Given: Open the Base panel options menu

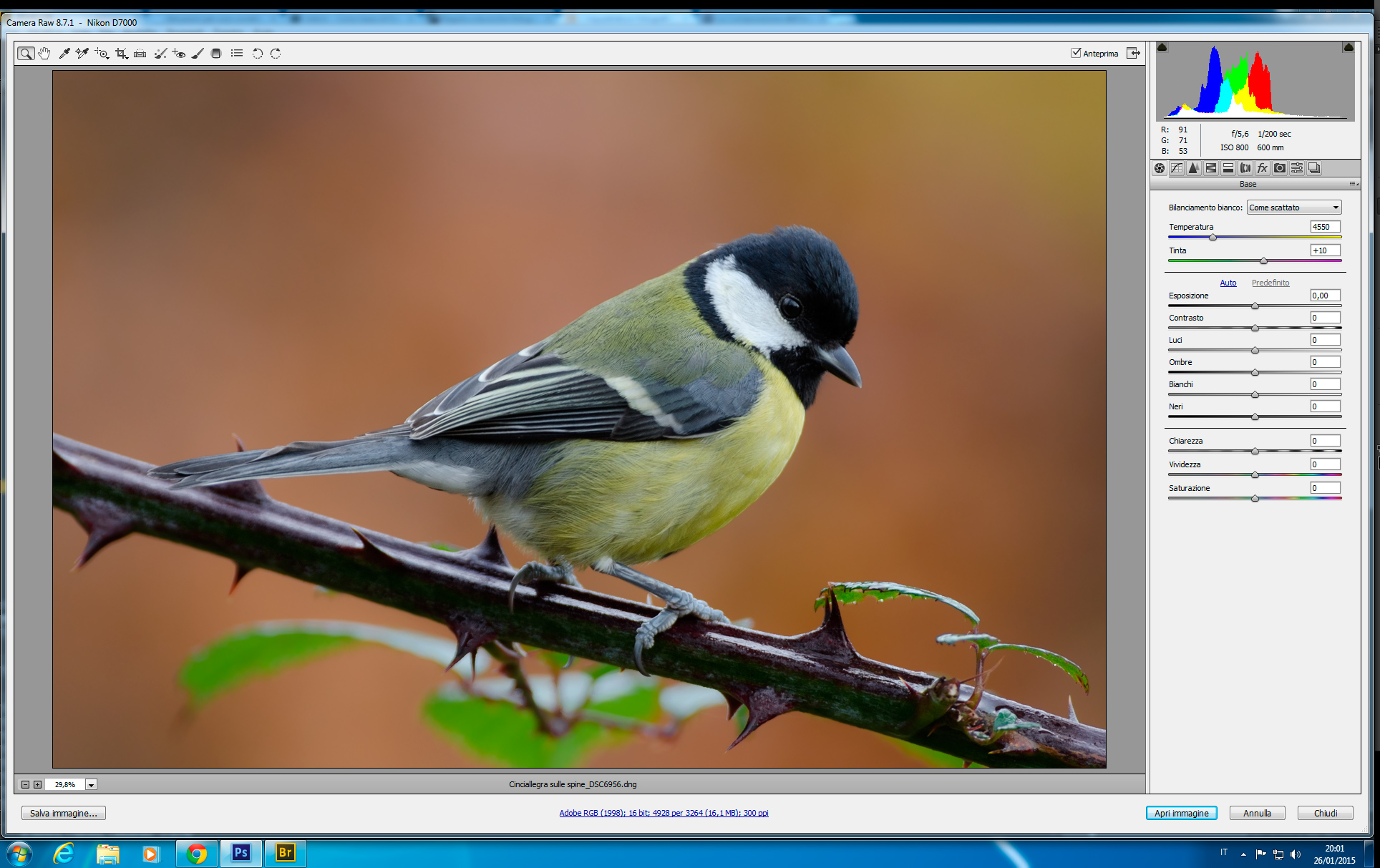Looking at the screenshot, I should [x=1353, y=184].
